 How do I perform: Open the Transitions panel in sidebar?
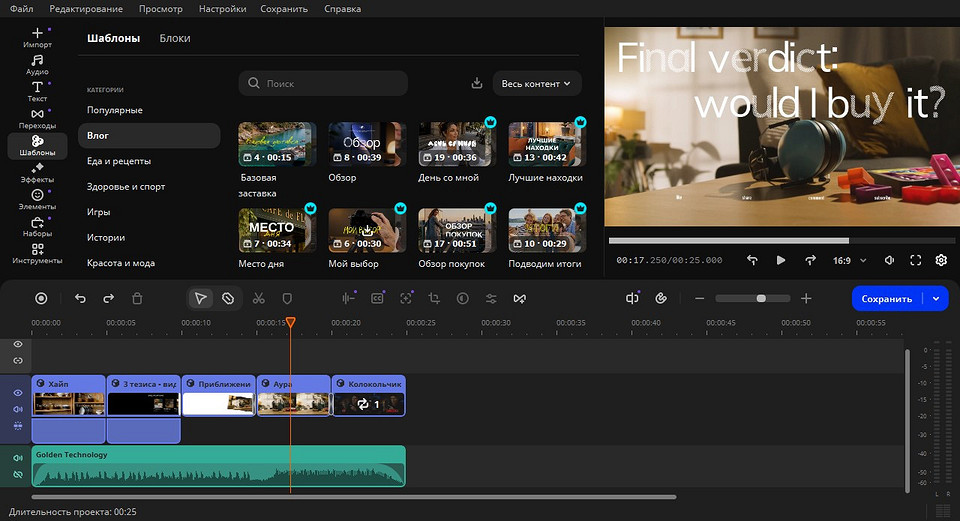[37, 119]
